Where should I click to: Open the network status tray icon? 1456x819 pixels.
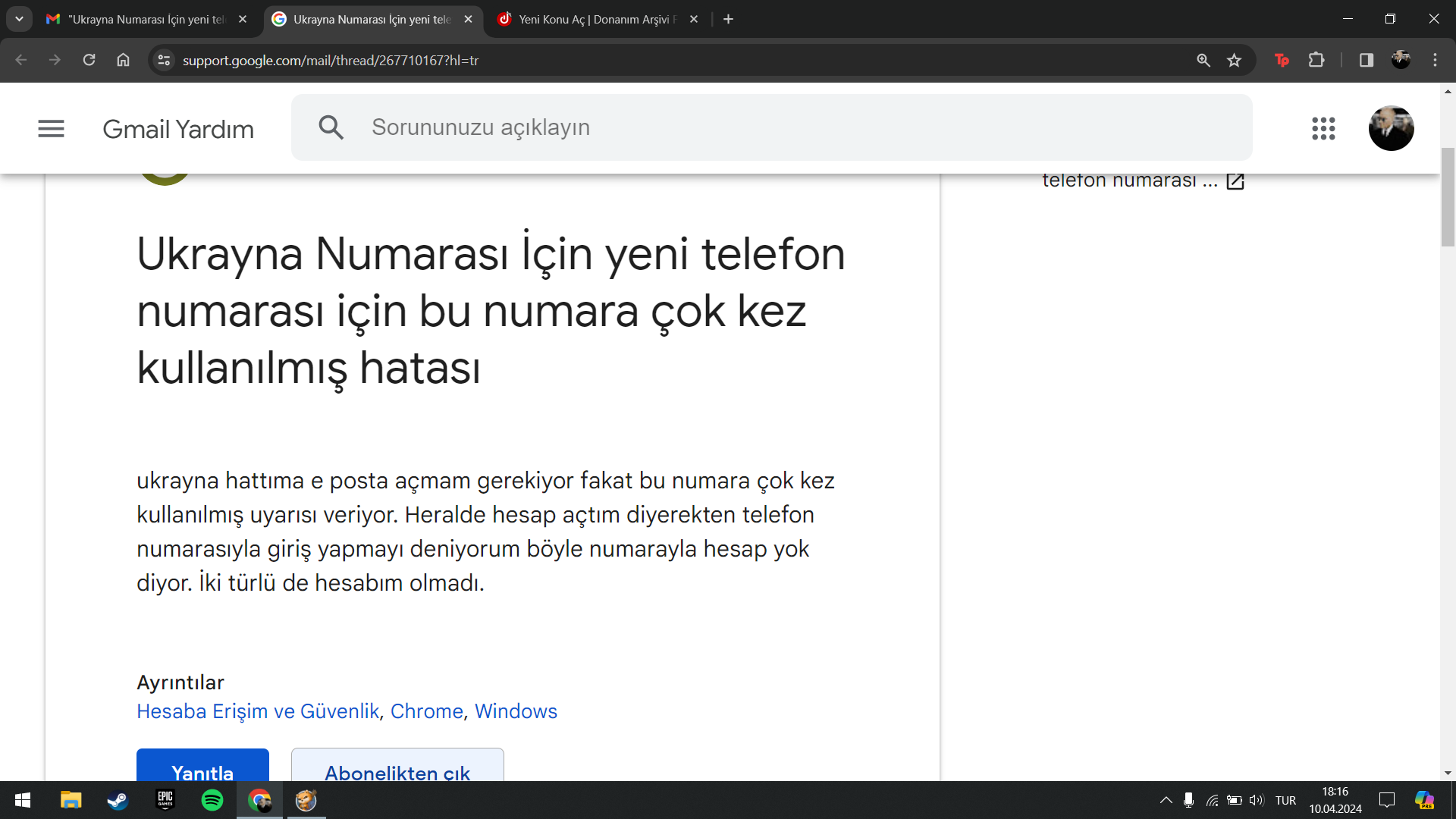click(x=1212, y=800)
